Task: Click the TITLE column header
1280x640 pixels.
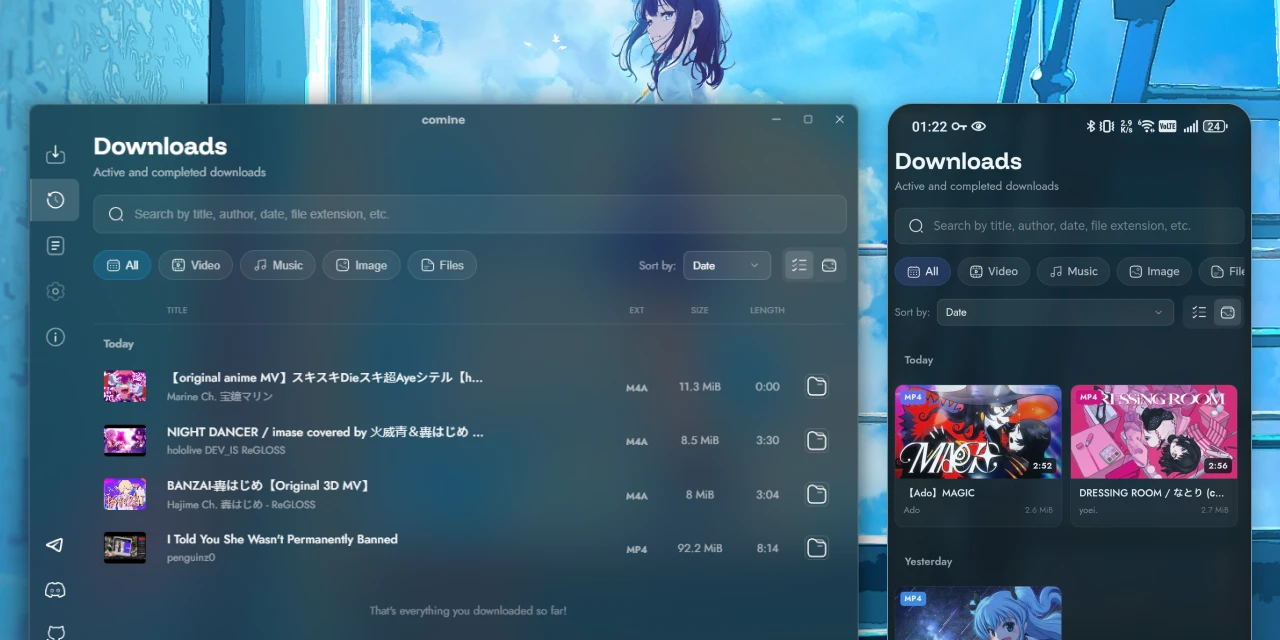Action: click(x=177, y=310)
